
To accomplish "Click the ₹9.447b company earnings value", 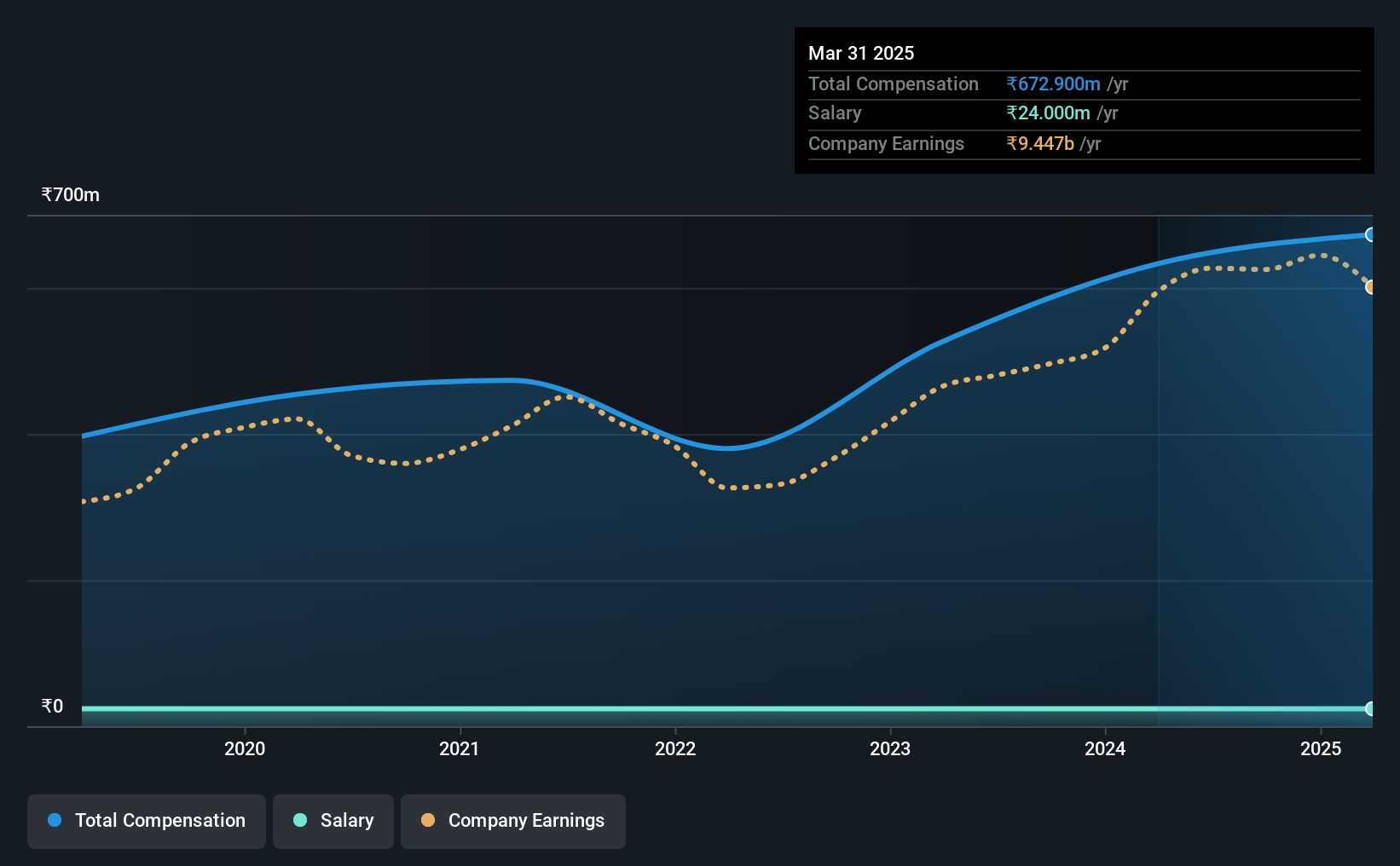I will click(1040, 143).
